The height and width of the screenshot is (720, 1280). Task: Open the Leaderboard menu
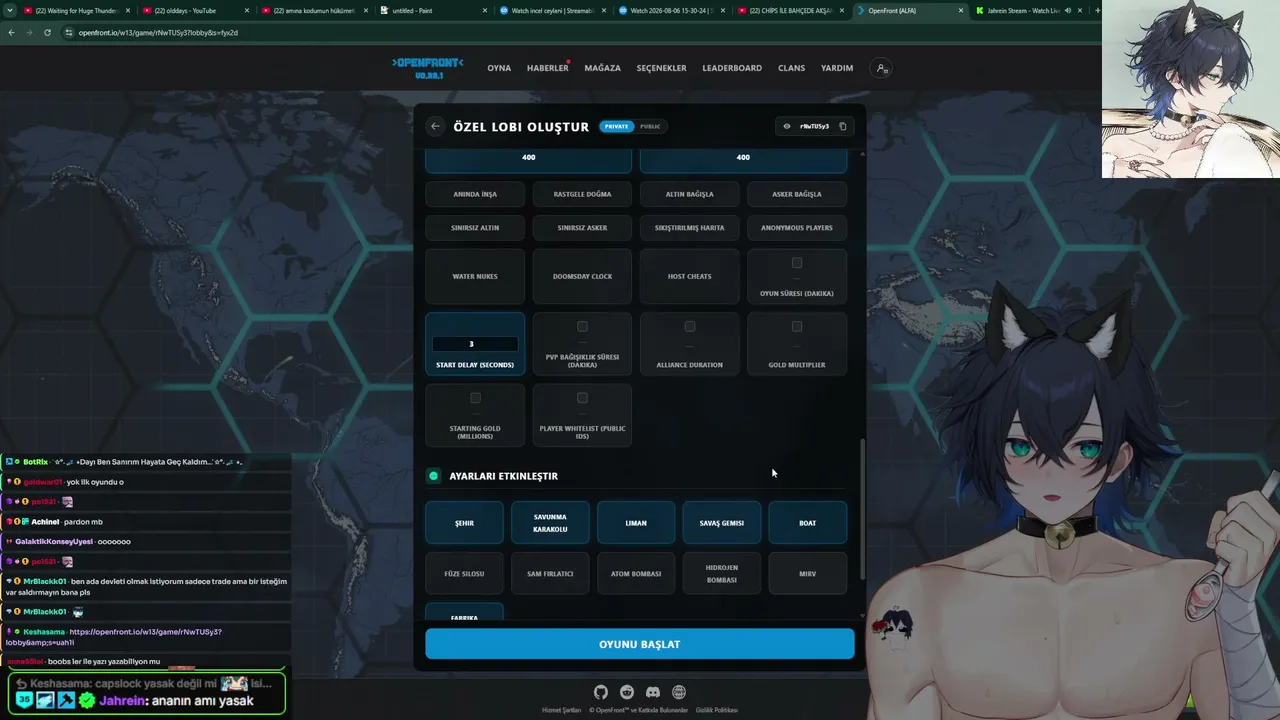732,68
